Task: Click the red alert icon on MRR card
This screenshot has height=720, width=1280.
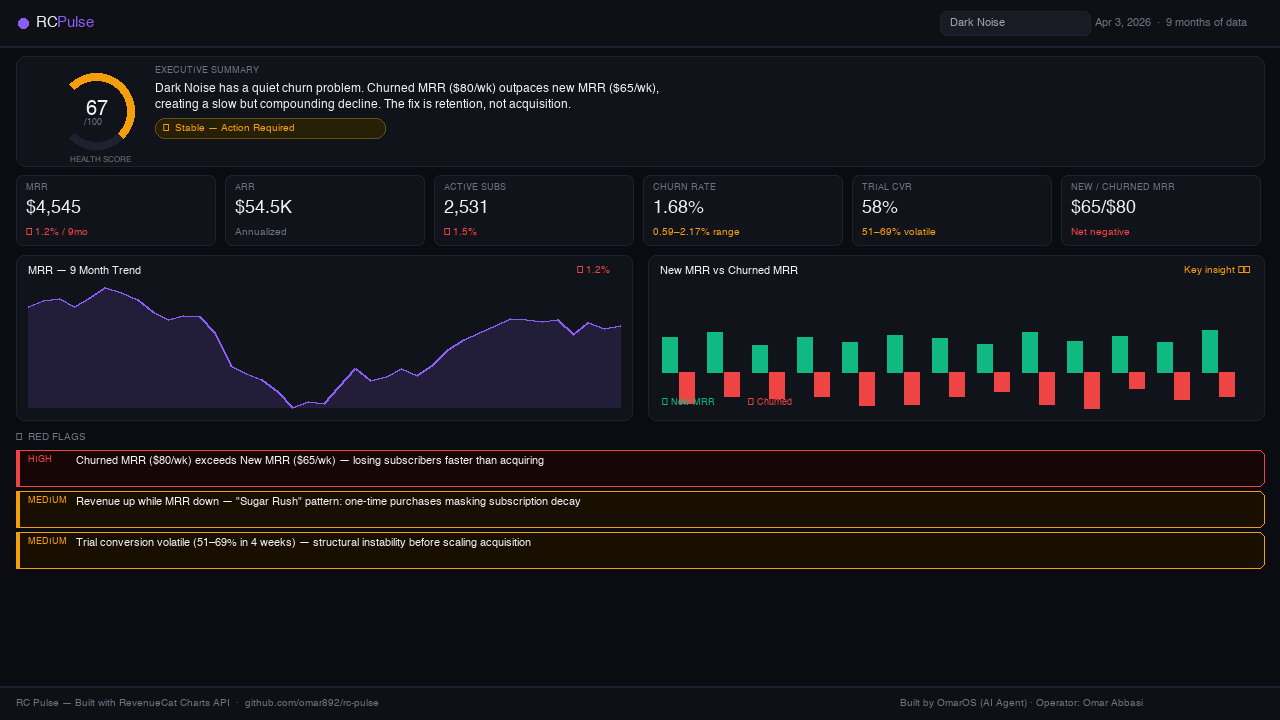Action: point(29,231)
